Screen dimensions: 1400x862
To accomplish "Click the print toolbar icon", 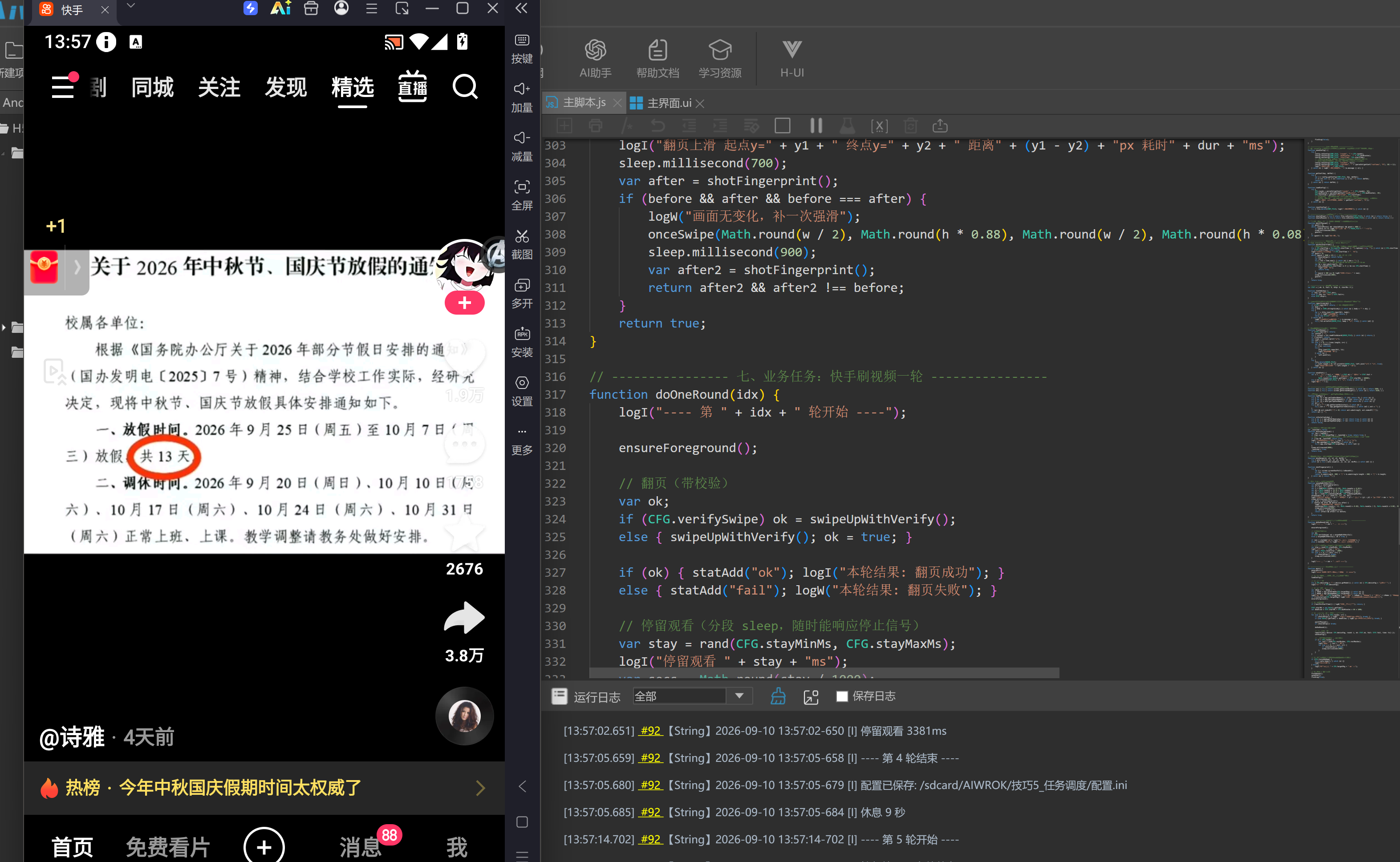I will [595, 125].
